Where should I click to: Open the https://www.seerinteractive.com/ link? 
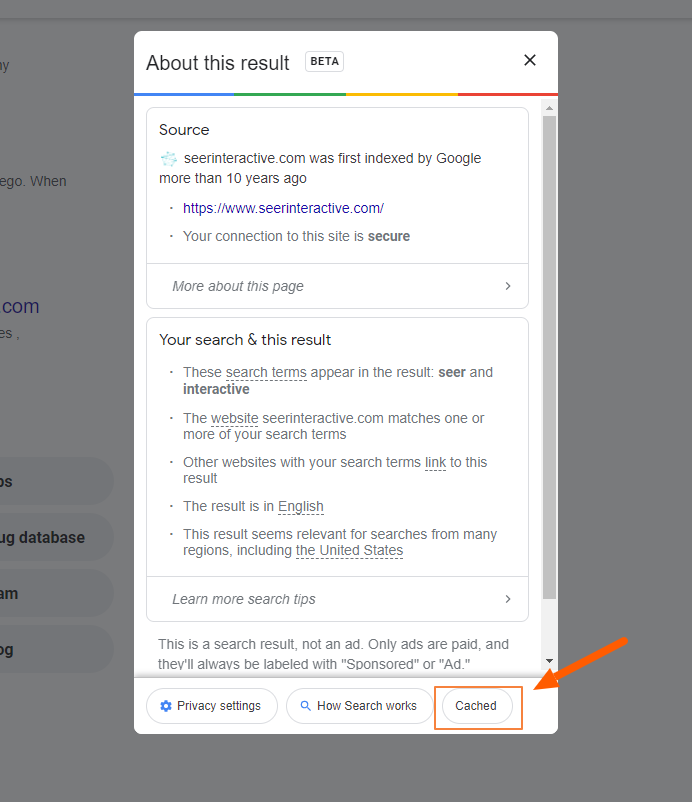click(x=283, y=208)
